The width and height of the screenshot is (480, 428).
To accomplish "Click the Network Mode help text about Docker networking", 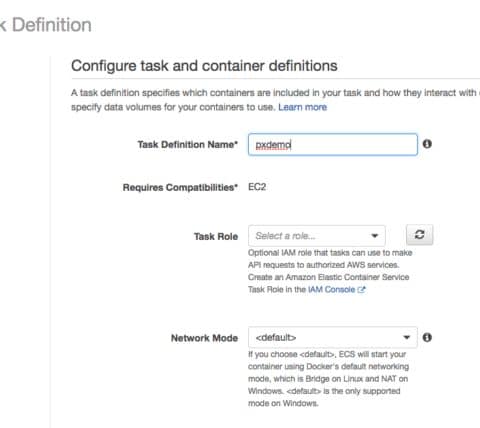I will point(328,379).
